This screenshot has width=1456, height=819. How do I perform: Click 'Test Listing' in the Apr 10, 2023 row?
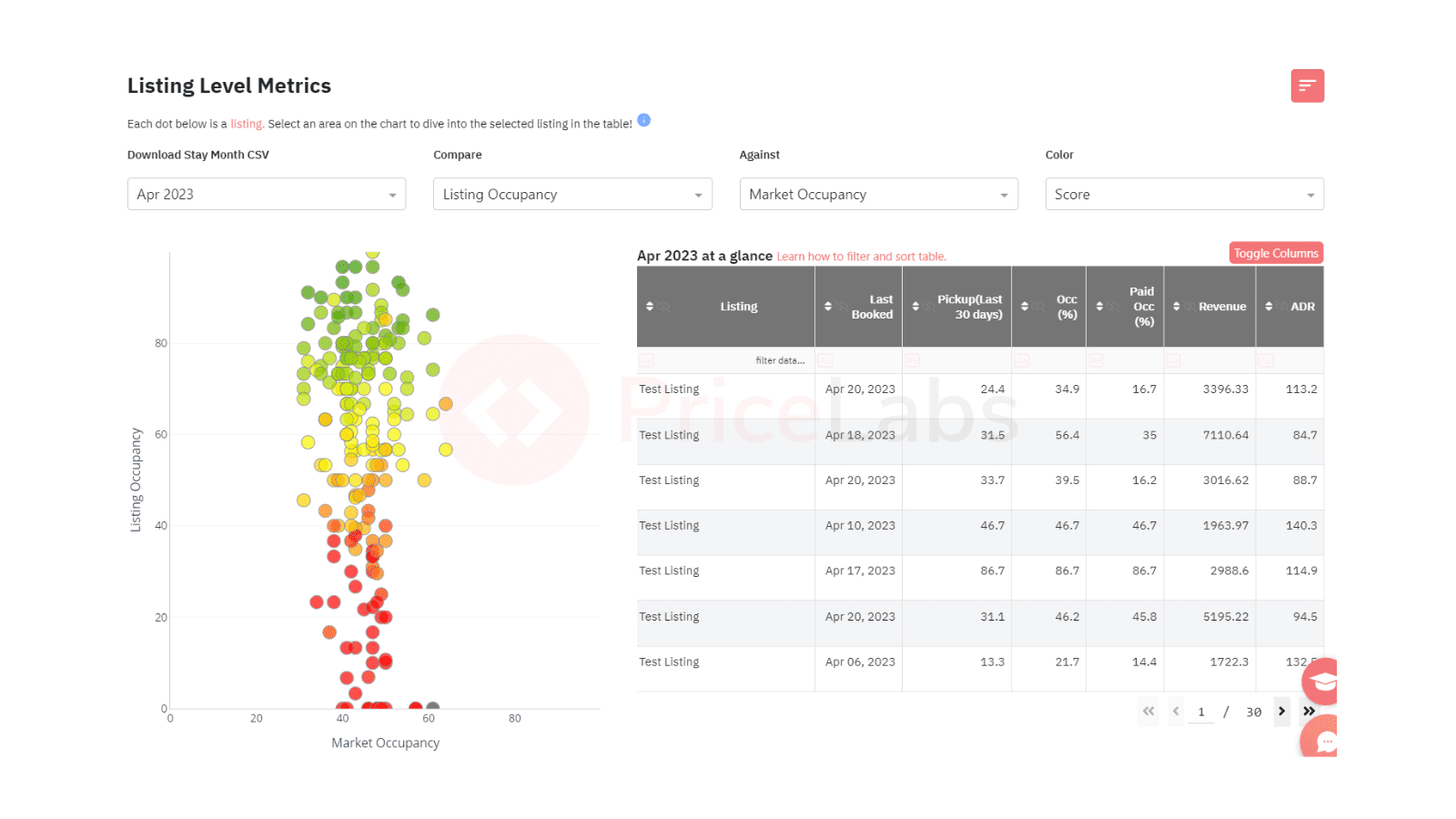(669, 525)
